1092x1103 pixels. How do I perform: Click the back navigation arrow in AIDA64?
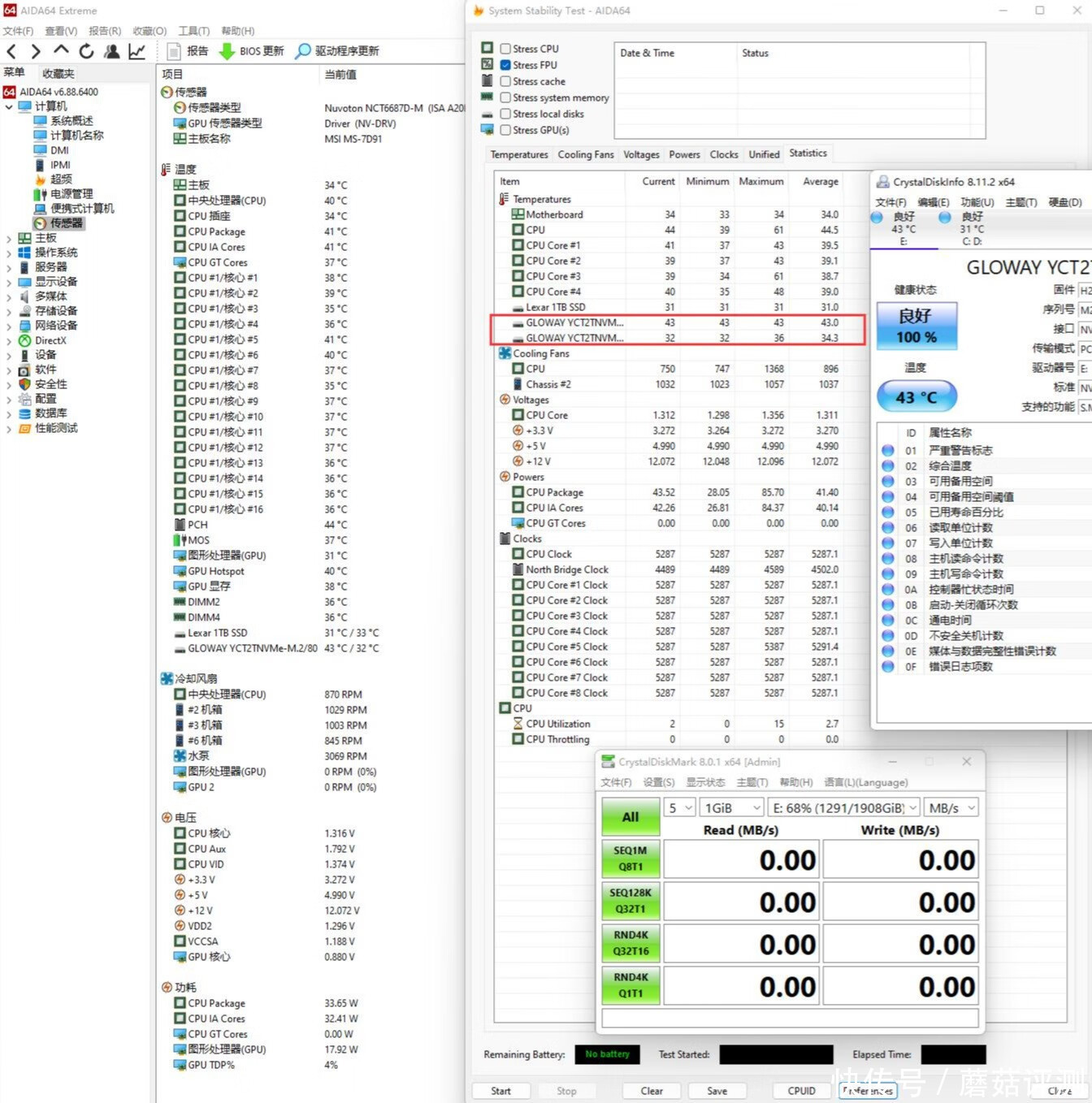11,51
